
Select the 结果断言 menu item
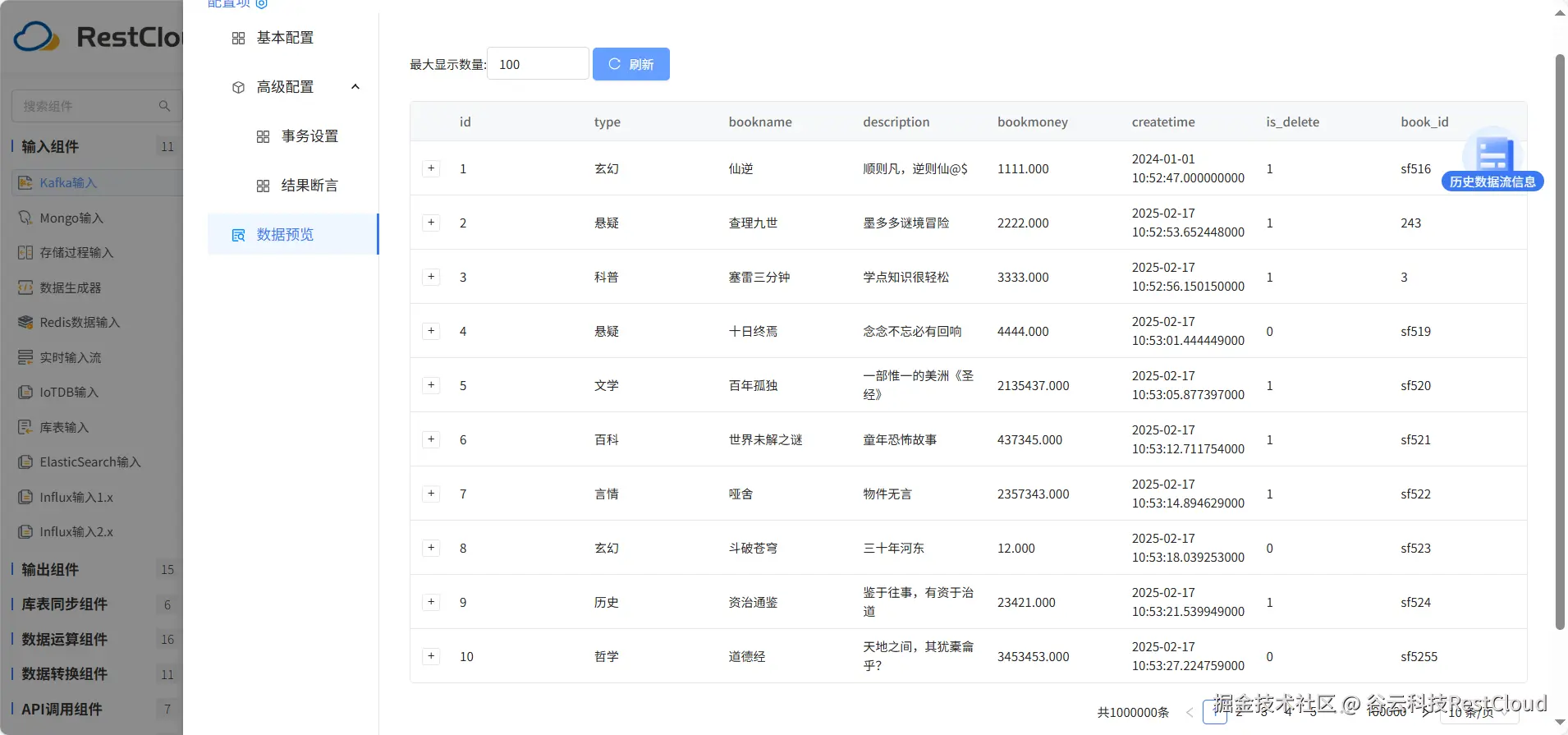tap(309, 186)
